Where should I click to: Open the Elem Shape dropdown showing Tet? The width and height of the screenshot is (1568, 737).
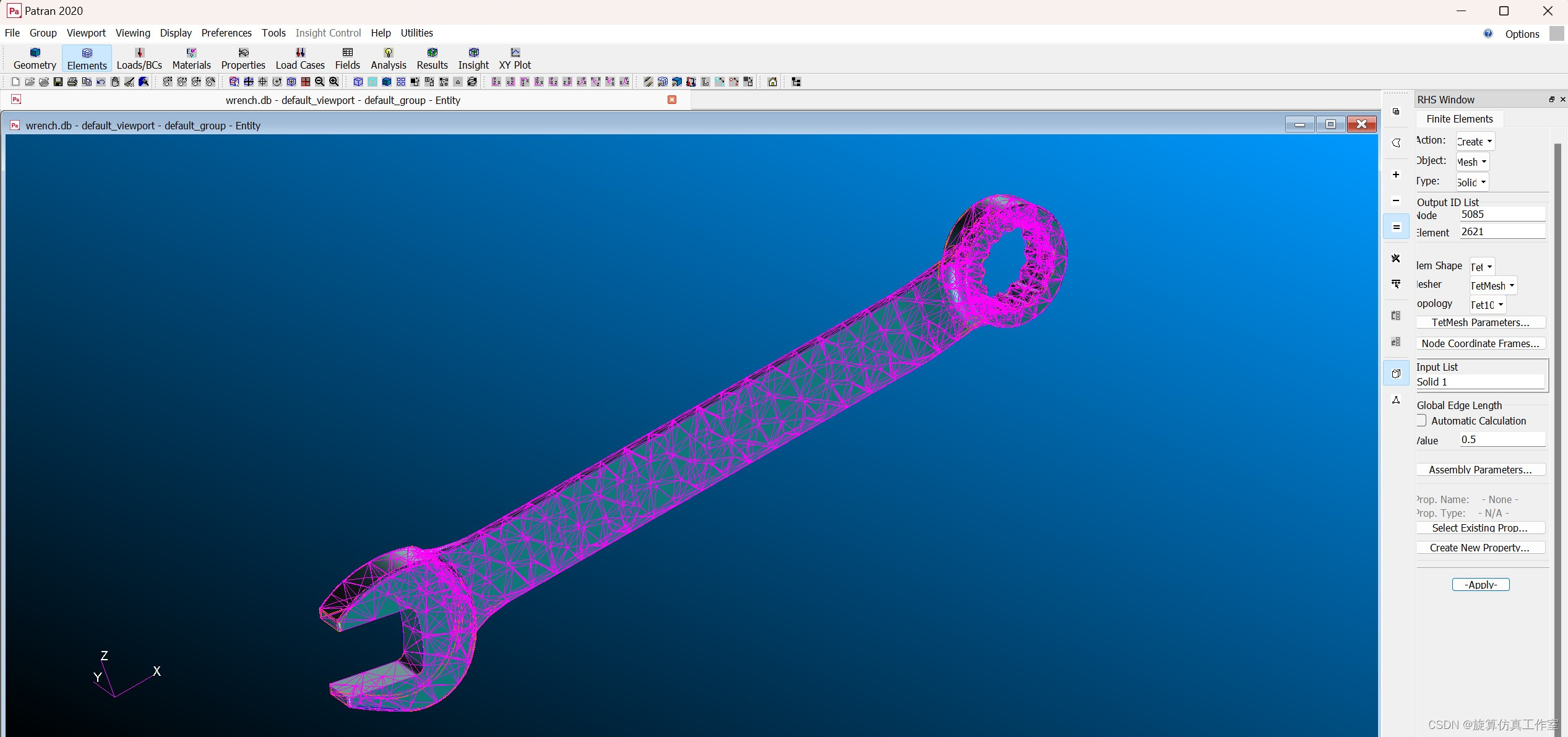1482,267
